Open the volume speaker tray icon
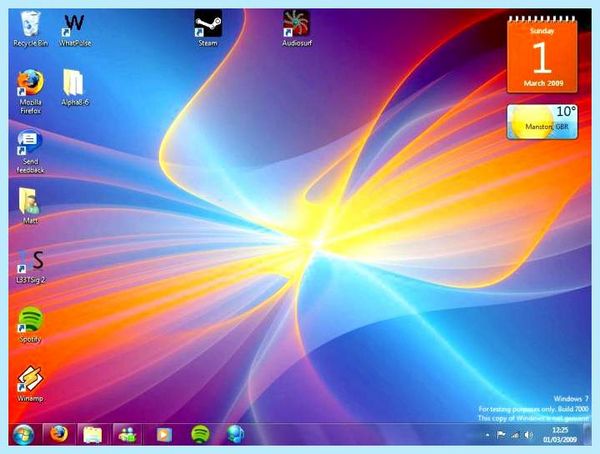The width and height of the screenshot is (600, 454). pyautogui.click(x=529, y=435)
